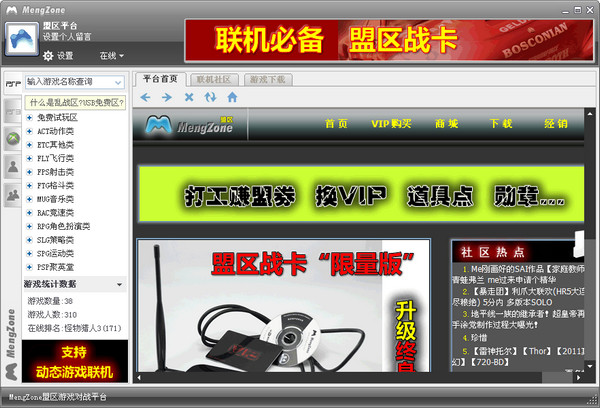Select the Xbox platform sidebar icon

pos(13,138)
